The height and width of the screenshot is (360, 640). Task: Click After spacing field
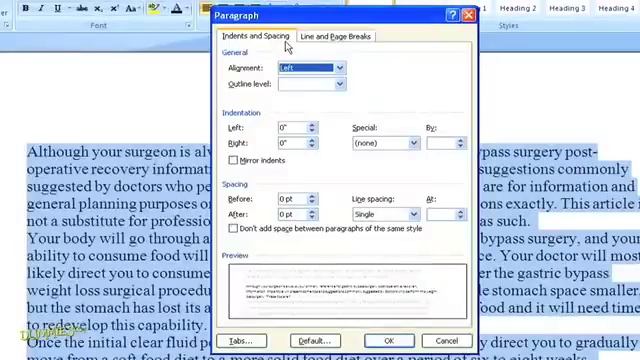[x=292, y=215]
